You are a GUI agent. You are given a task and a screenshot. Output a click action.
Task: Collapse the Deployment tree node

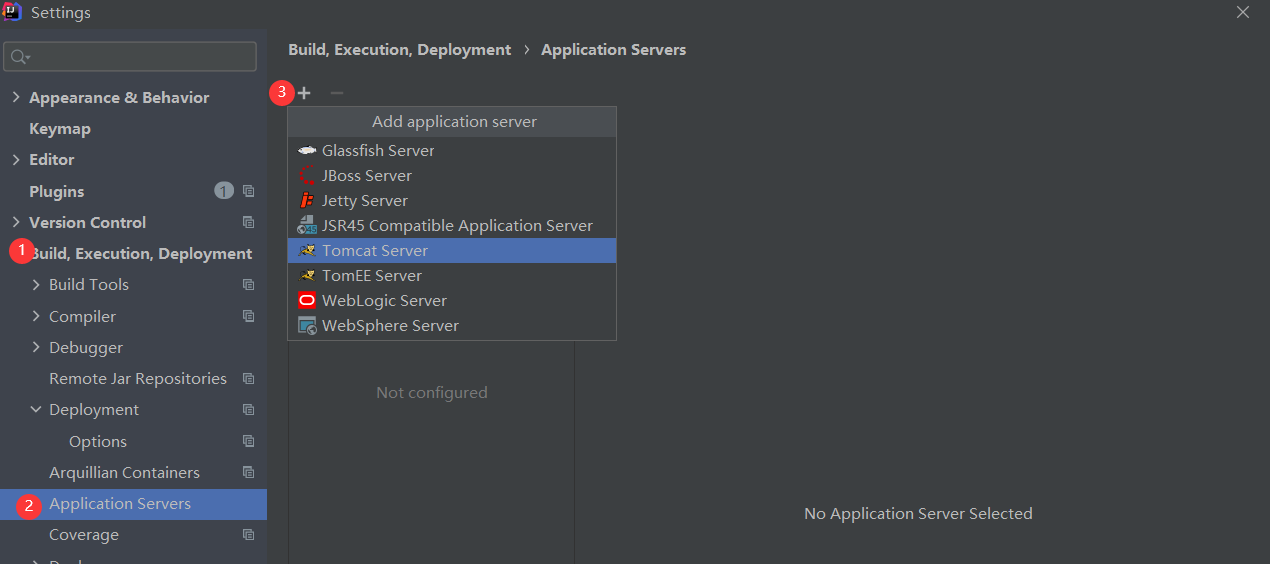(36, 410)
